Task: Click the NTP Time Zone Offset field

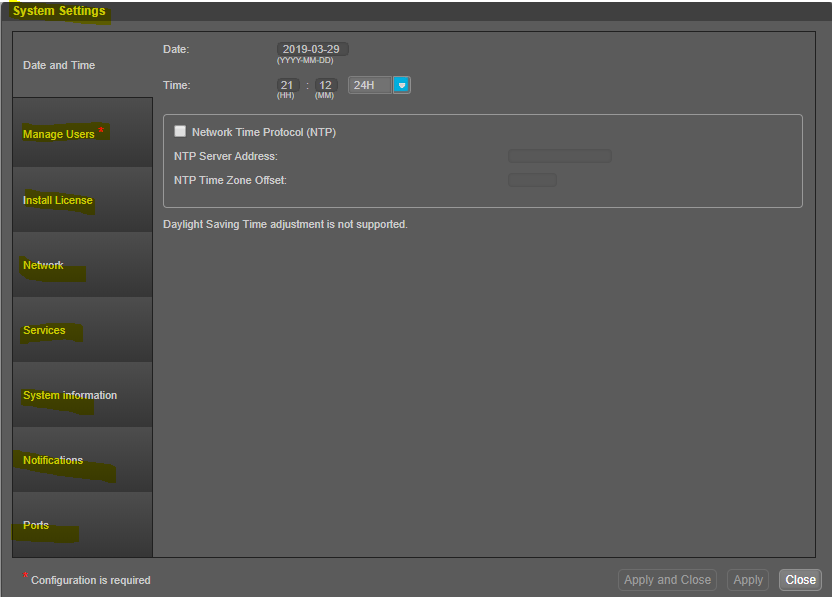Action: click(x=532, y=180)
